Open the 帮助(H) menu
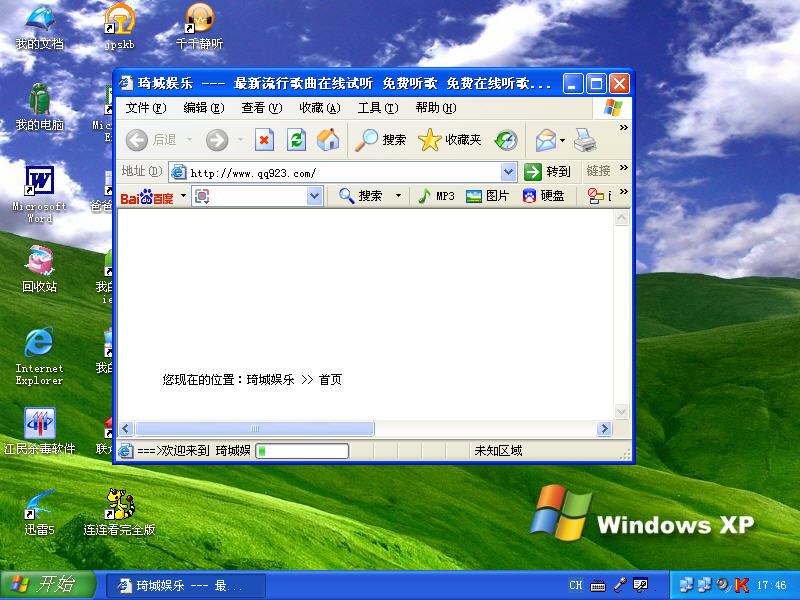Screen dimensions: 800x600 click(436, 108)
